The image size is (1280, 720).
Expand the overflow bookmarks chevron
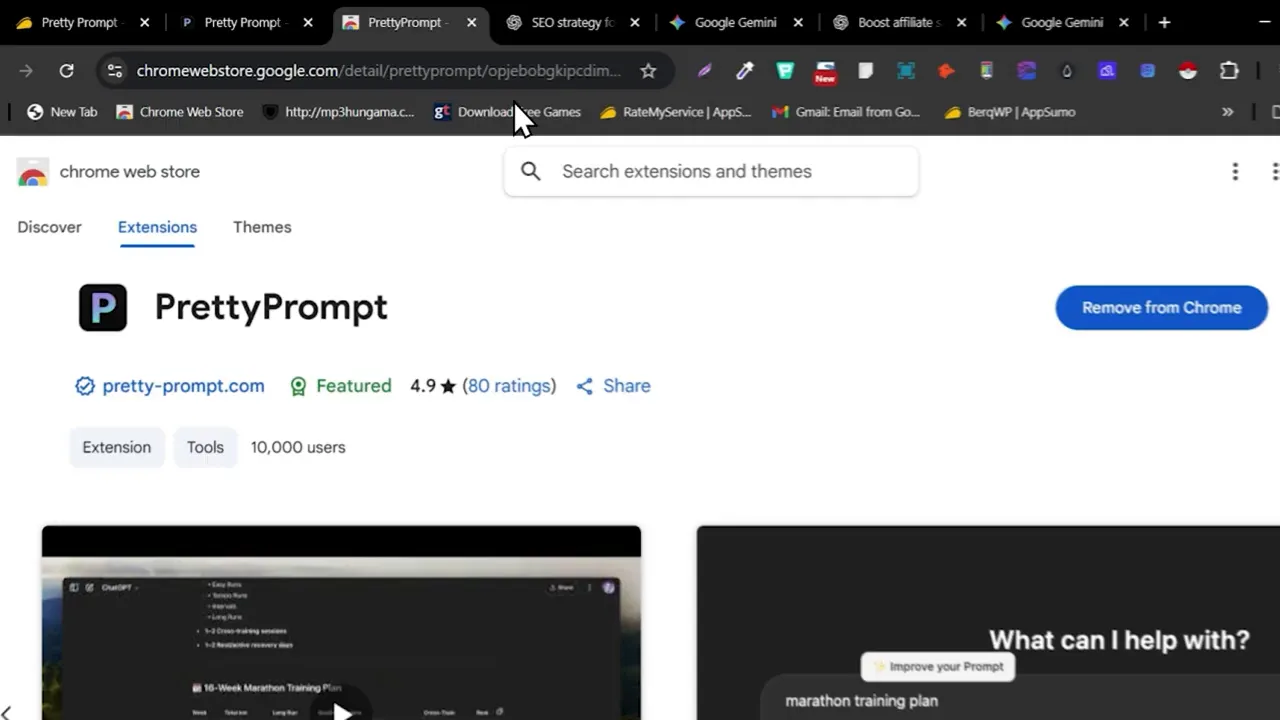pyautogui.click(x=1227, y=112)
